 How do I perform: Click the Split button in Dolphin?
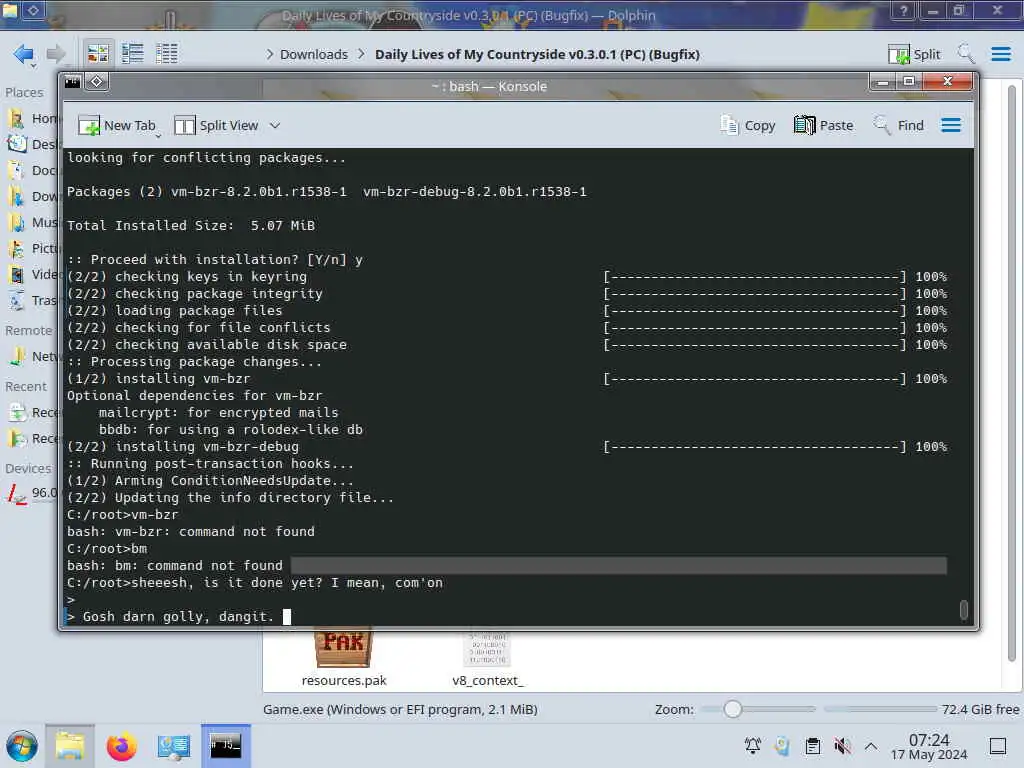pyautogui.click(x=914, y=54)
